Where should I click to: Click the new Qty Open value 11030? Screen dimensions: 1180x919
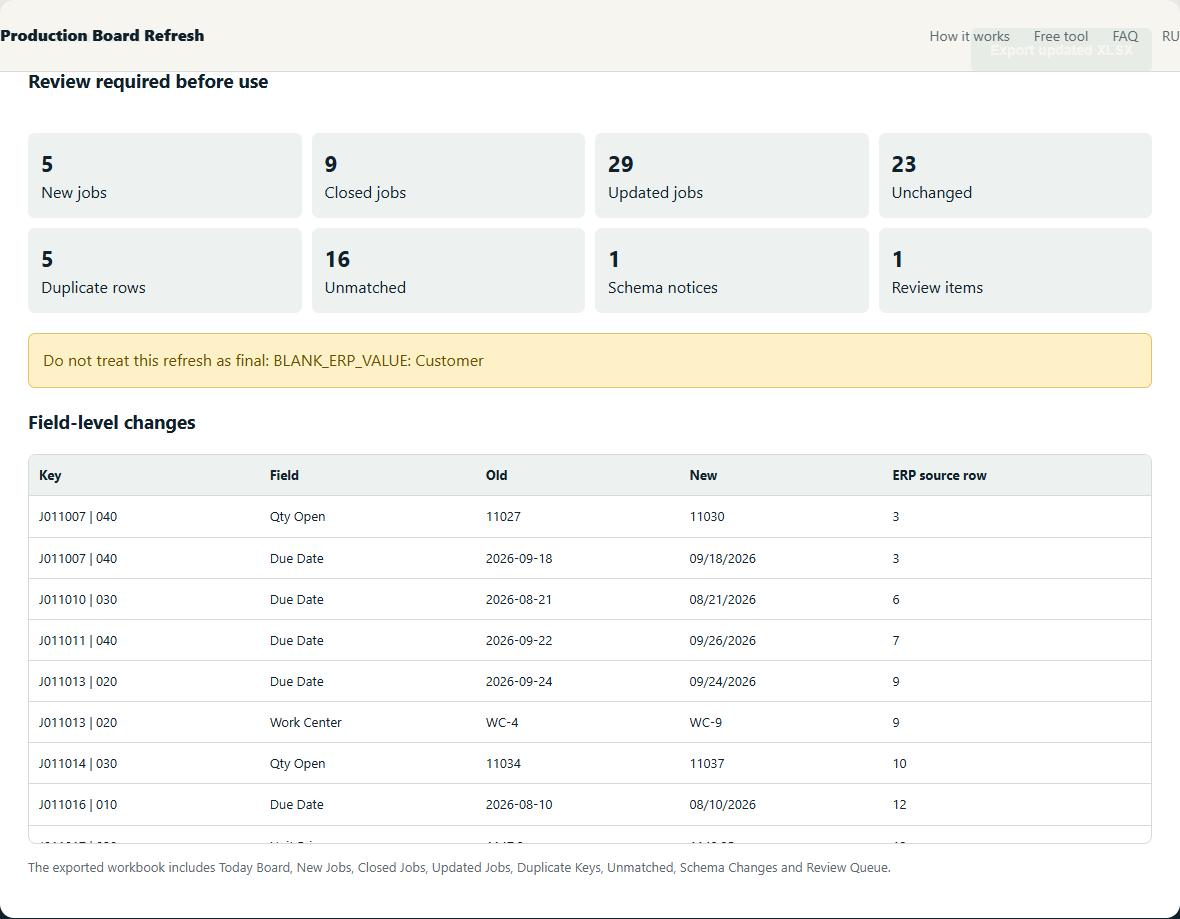(707, 516)
